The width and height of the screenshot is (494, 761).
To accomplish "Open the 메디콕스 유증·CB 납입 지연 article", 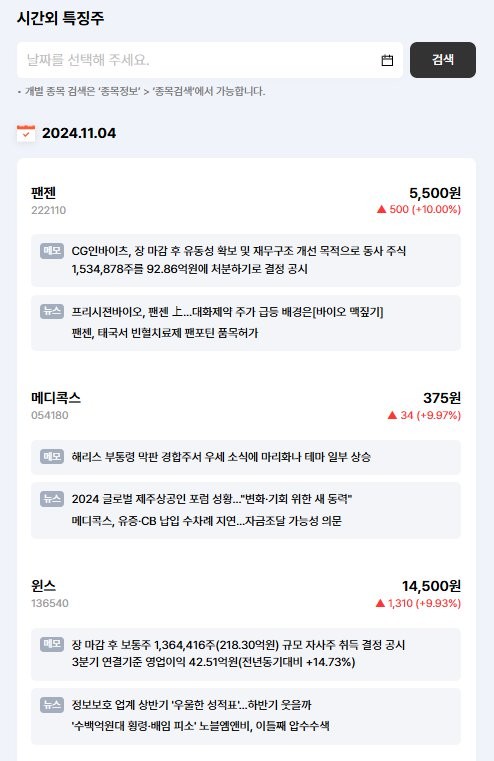I will [206, 521].
